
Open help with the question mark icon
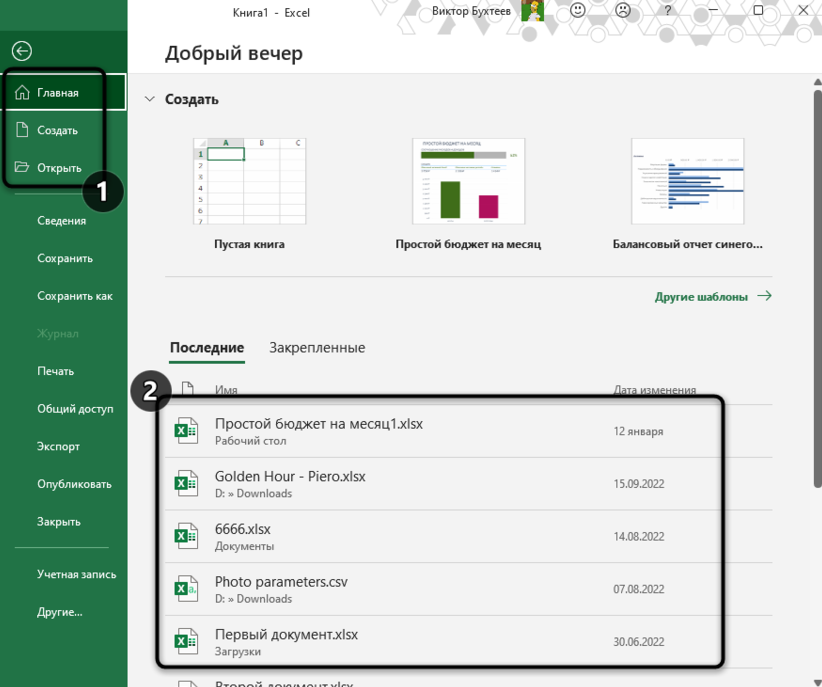[667, 11]
